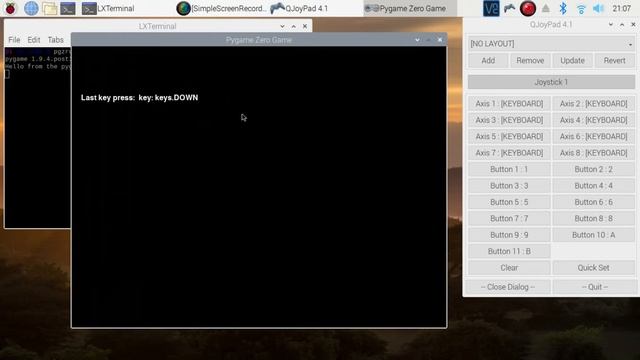Switch to the SimpleScreenRecorder taskbar entry
The width and height of the screenshot is (640, 360).
click(x=221, y=8)
